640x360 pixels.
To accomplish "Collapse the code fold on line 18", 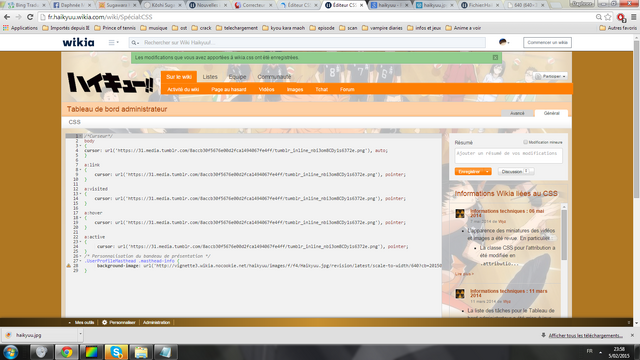I will (80, 218).
